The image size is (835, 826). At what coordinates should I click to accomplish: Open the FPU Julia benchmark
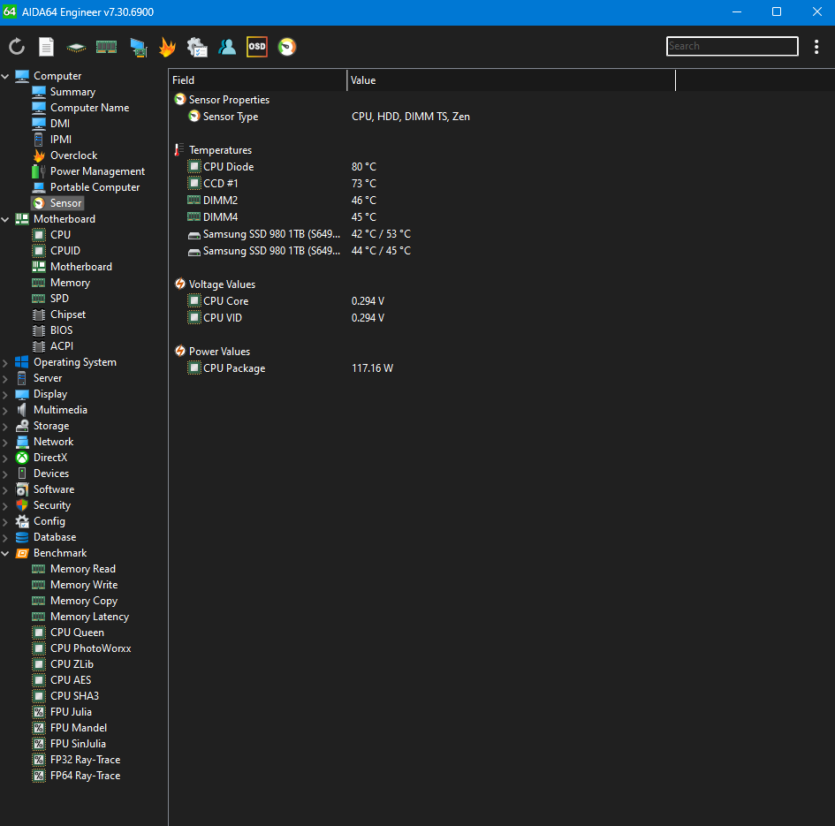[71, 712]
